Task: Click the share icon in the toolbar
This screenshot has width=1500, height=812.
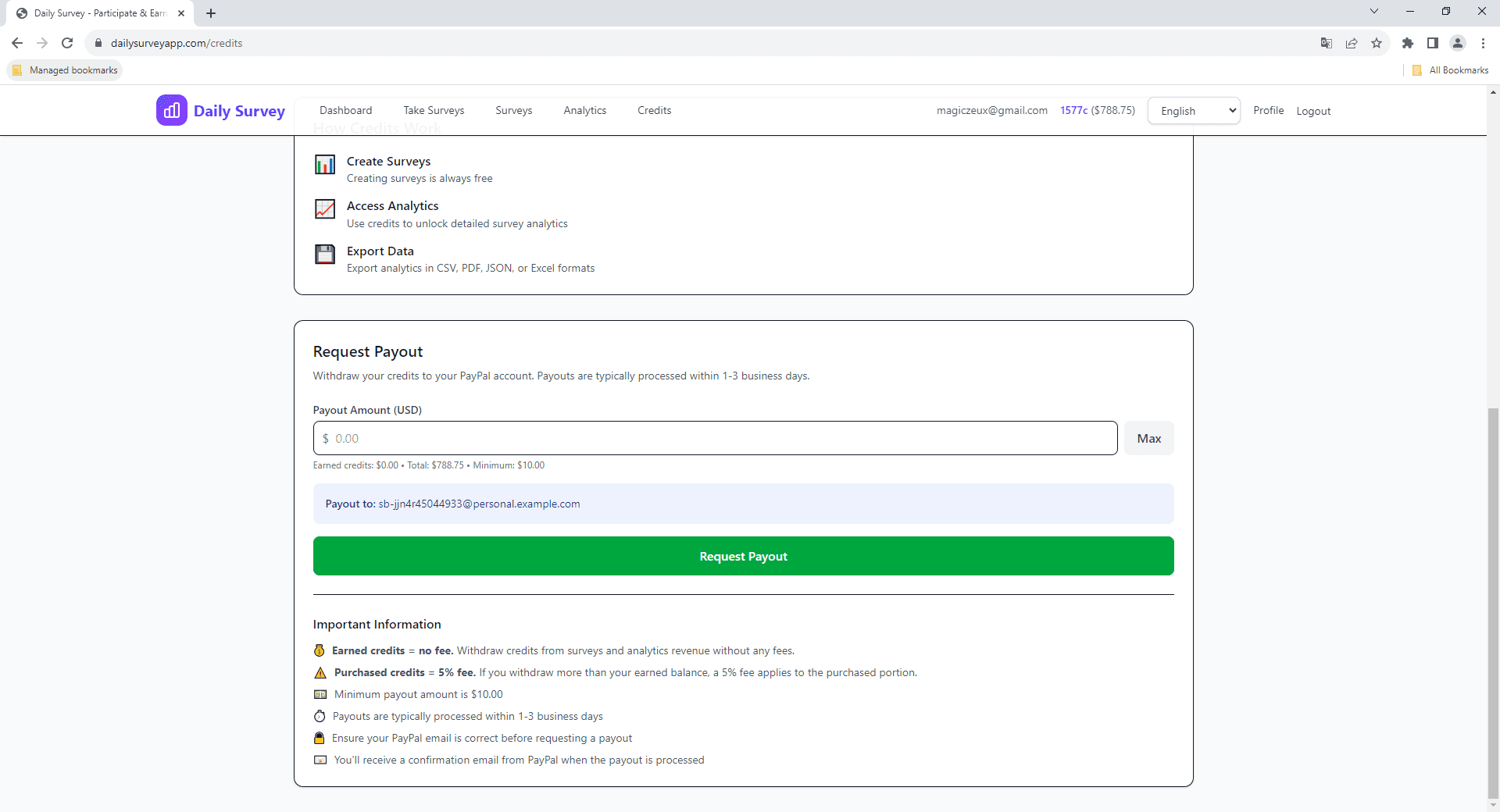Action: (1352, 43)
